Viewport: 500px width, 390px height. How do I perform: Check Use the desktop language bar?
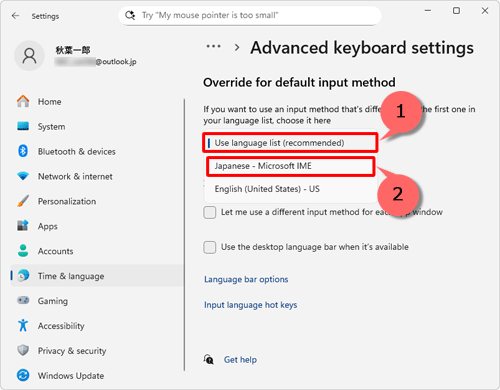pos(210,247)
